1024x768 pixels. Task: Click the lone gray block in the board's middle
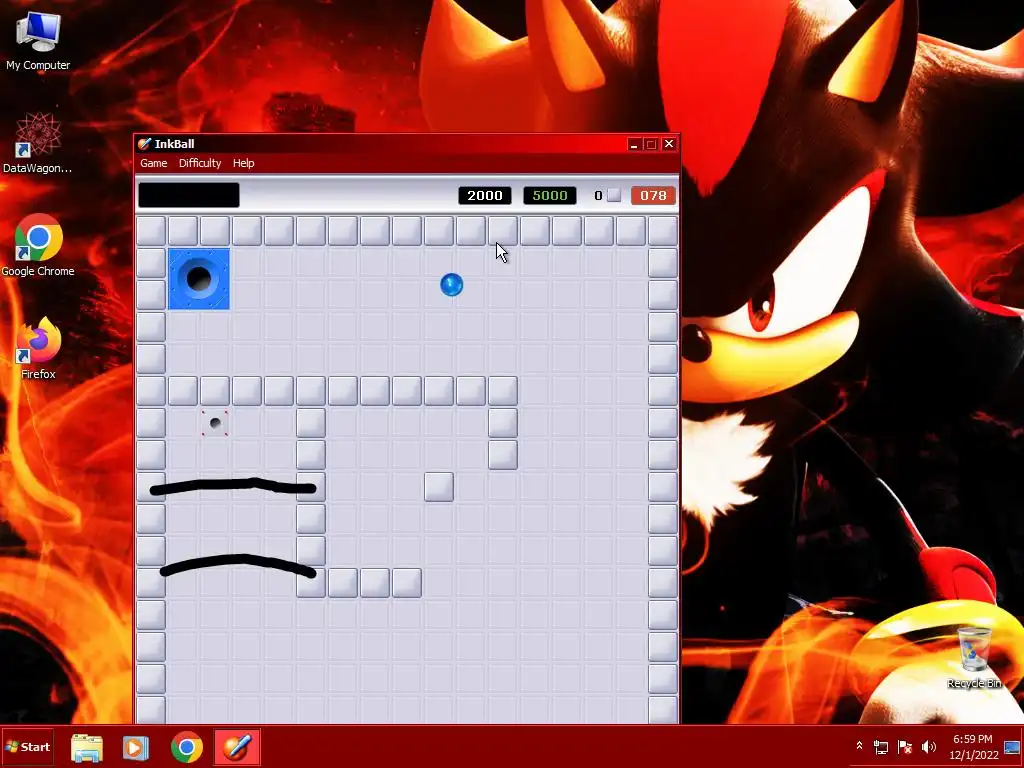tap(439, 487)
